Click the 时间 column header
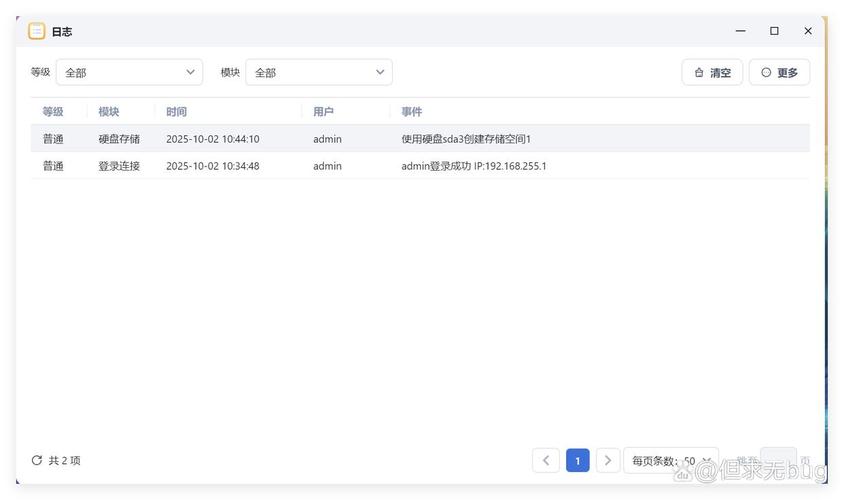This screenshot has height=500, width=844. point(176,112)
